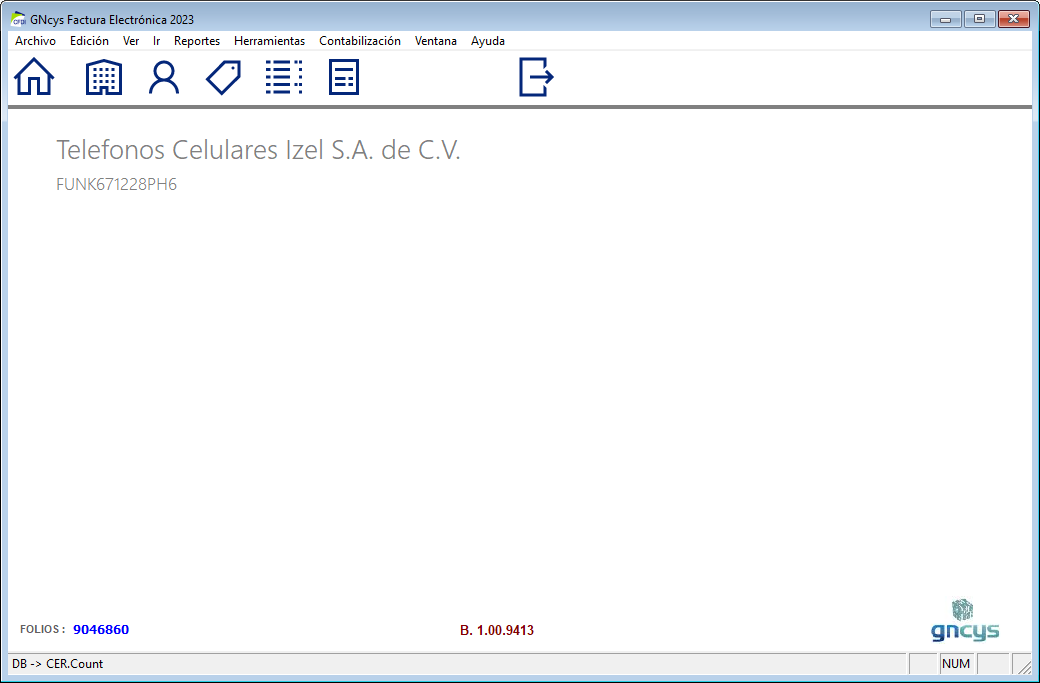The height and width of the screenshot is (683, 1040).
Task: Open the company building icon
Action: tap(104, 77)
